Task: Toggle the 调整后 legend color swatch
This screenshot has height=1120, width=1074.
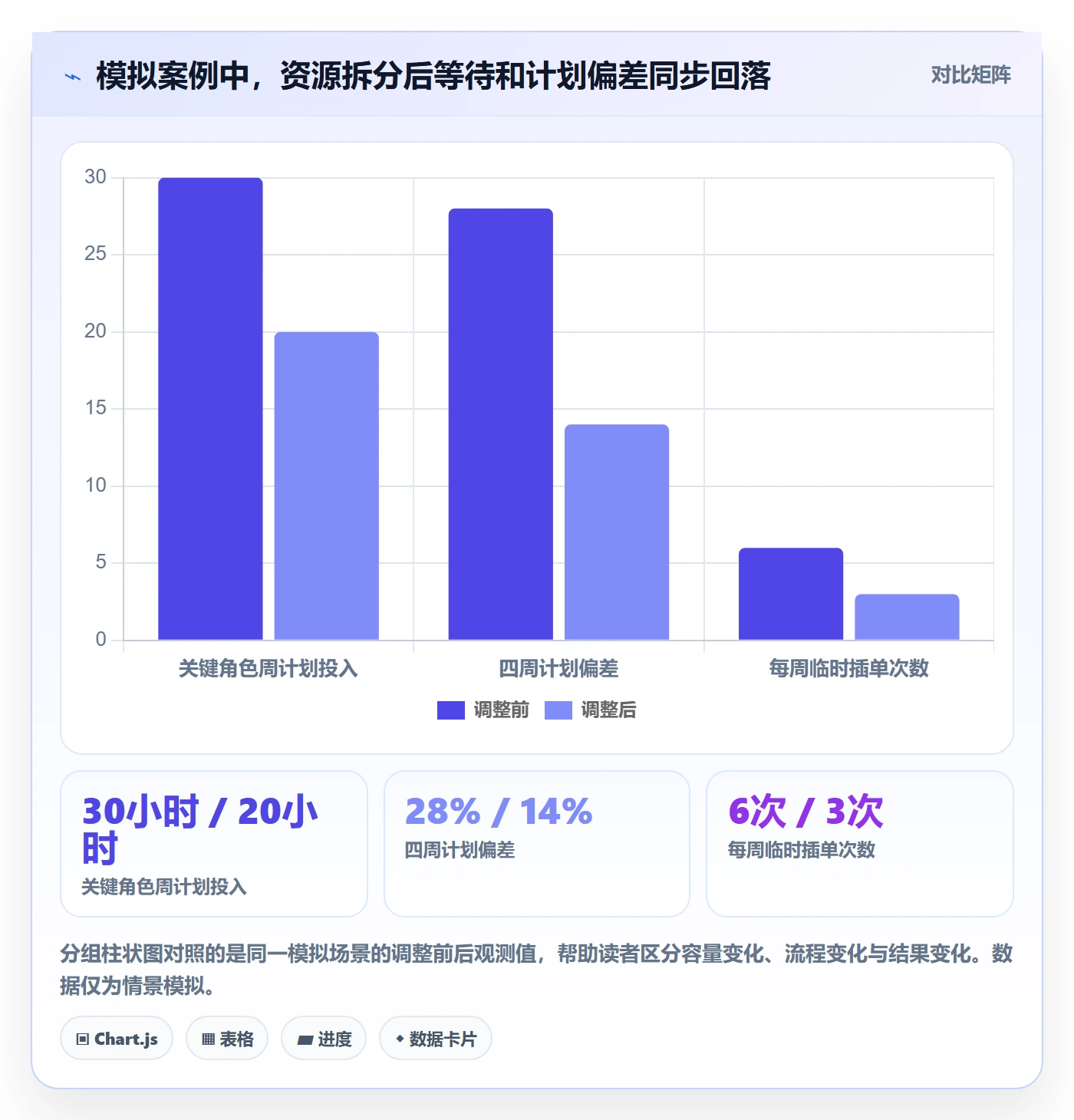Action: click(x=558, y=710)
